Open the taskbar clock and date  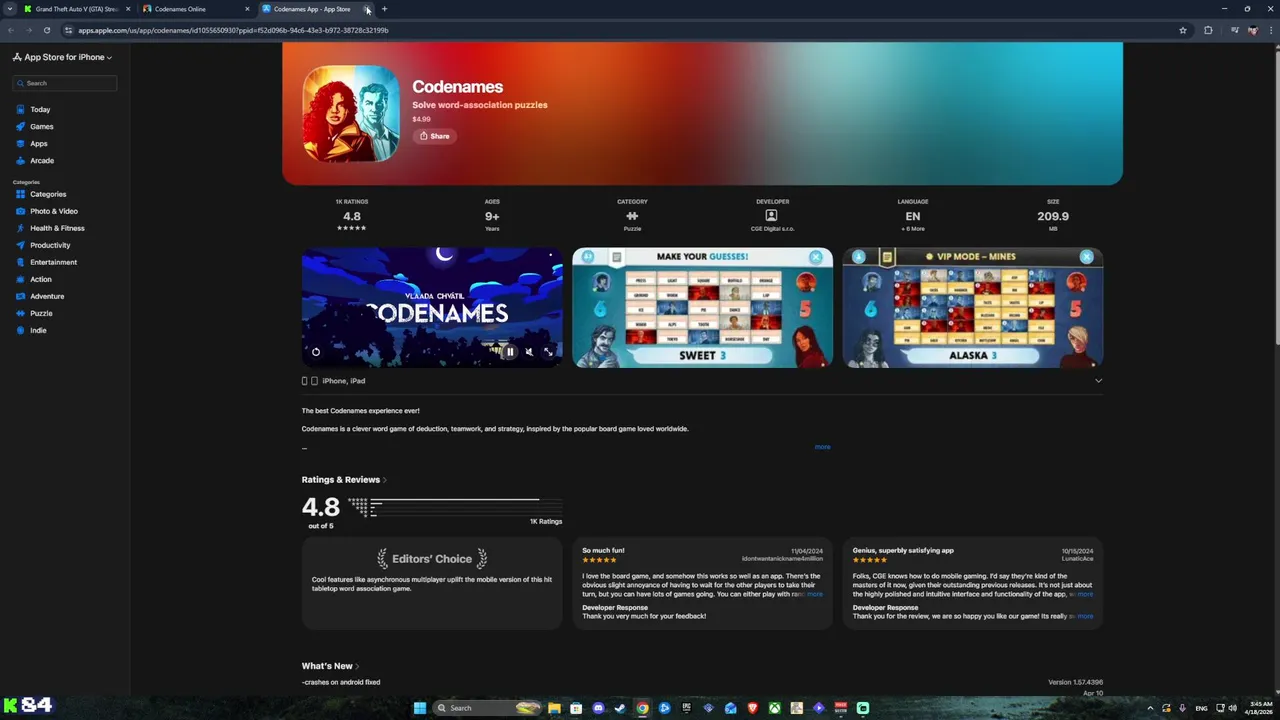1260,708
